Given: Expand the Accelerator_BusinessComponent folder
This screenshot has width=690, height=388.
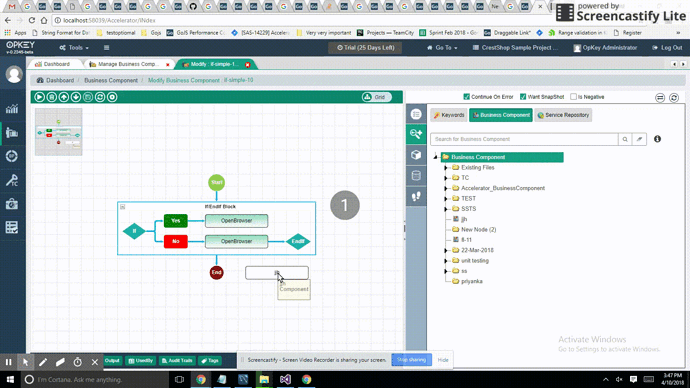Looking at the screenshot, I should pos(445,188).
